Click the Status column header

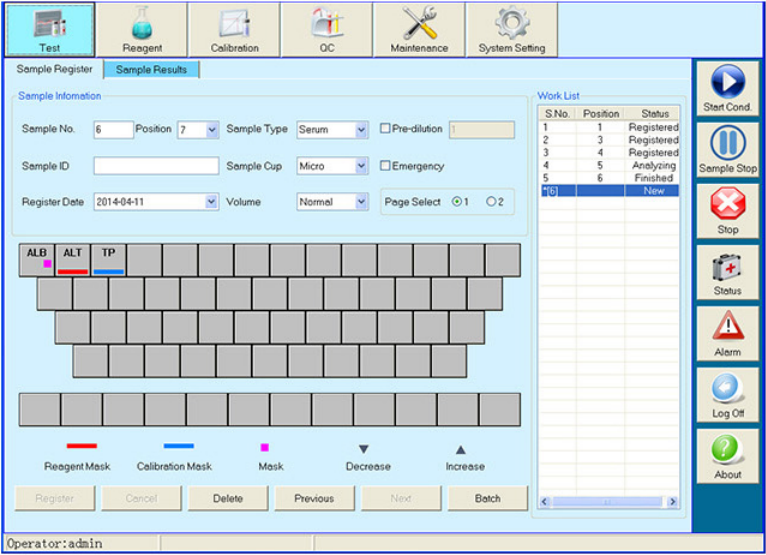653,113
